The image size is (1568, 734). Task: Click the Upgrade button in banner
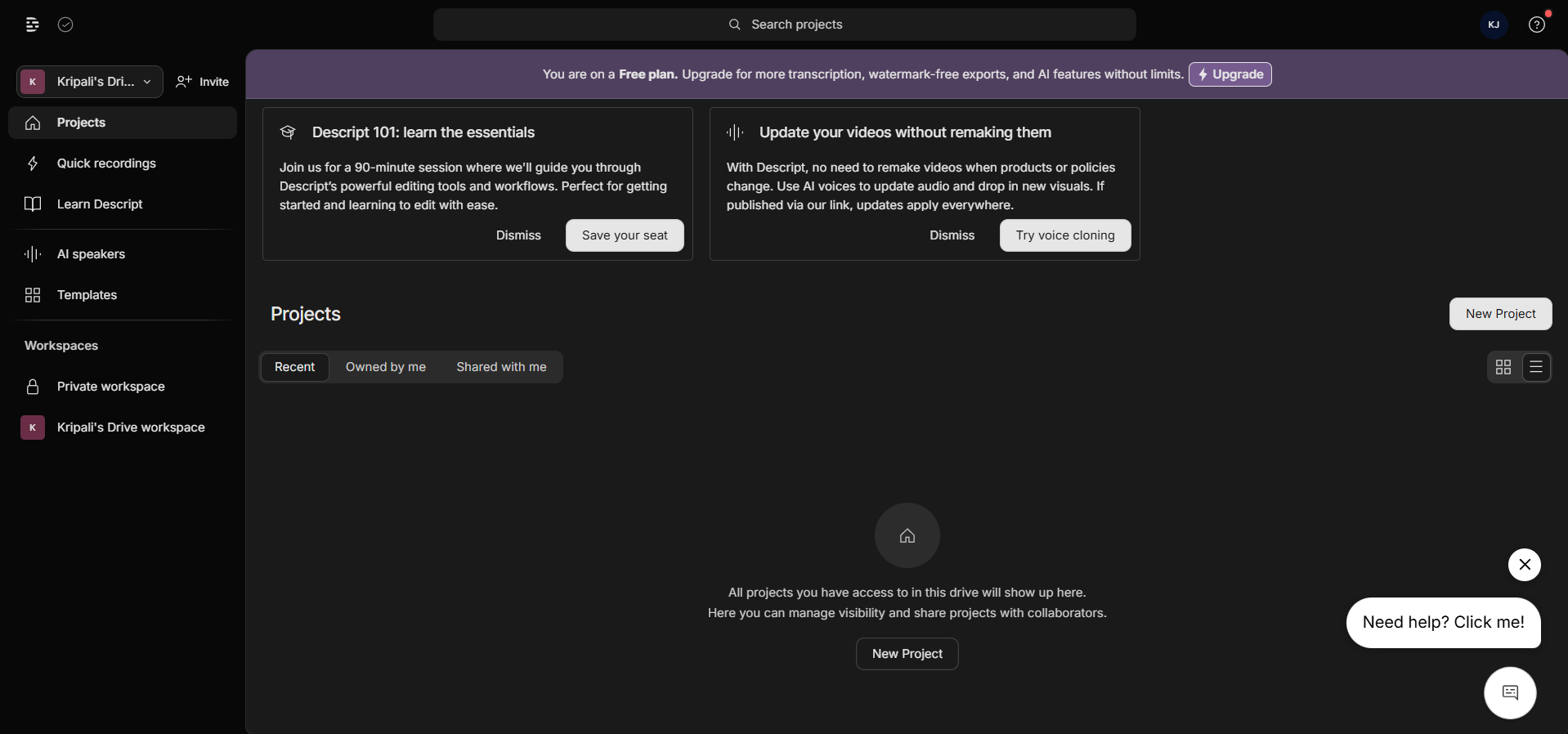click(x=1230, y=74)
